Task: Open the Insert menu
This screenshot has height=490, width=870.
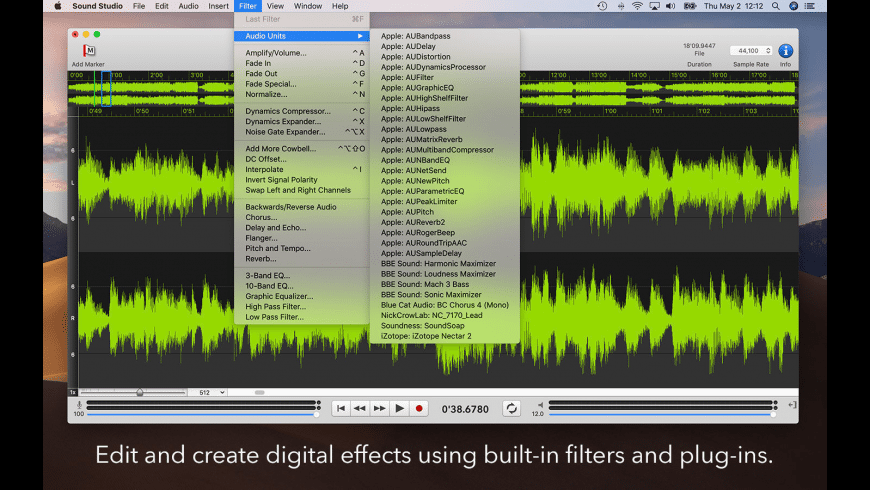Action: pos(218,6)
